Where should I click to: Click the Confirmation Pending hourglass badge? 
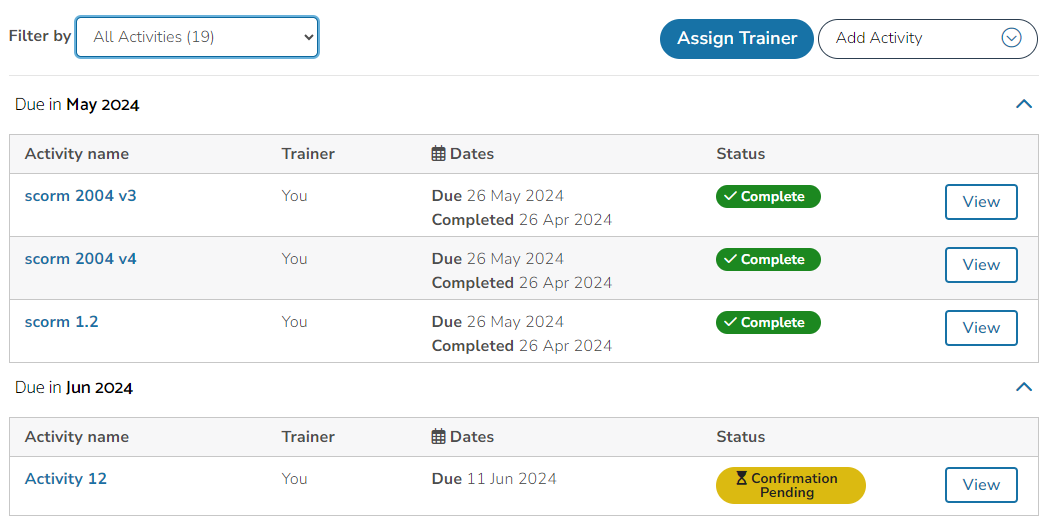pos(790,485)
